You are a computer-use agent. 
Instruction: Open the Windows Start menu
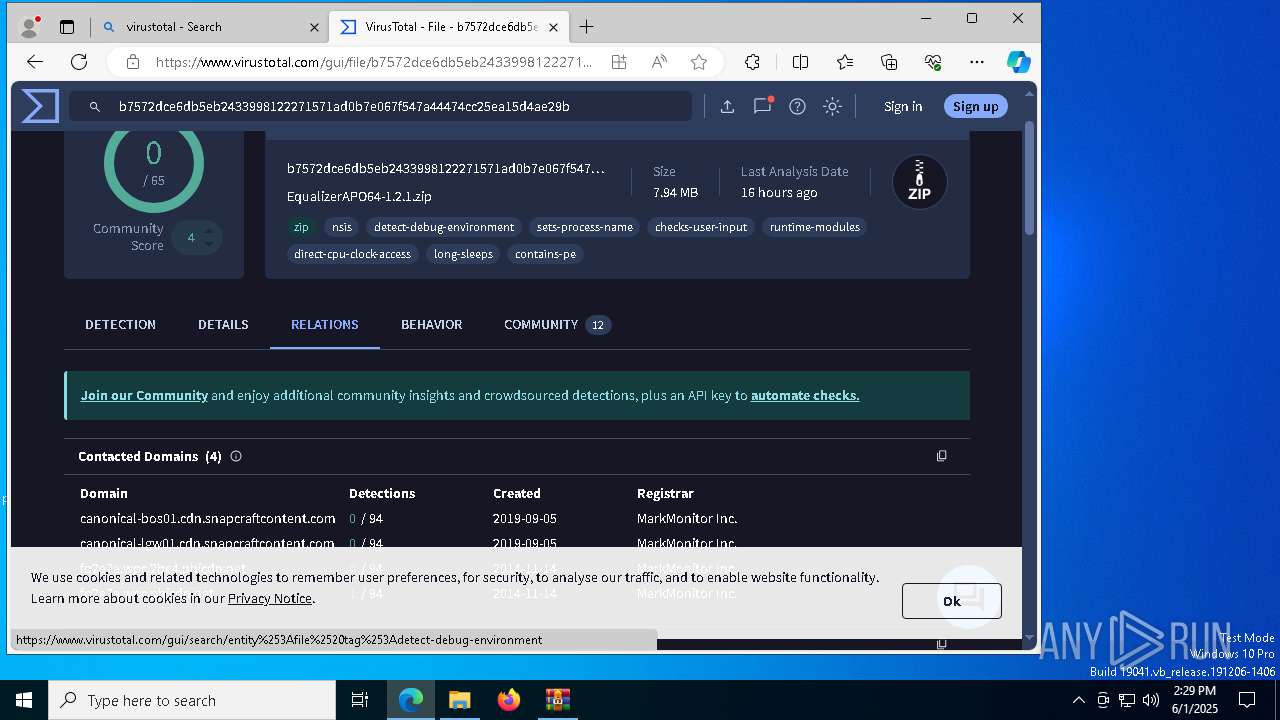[24, 700]
